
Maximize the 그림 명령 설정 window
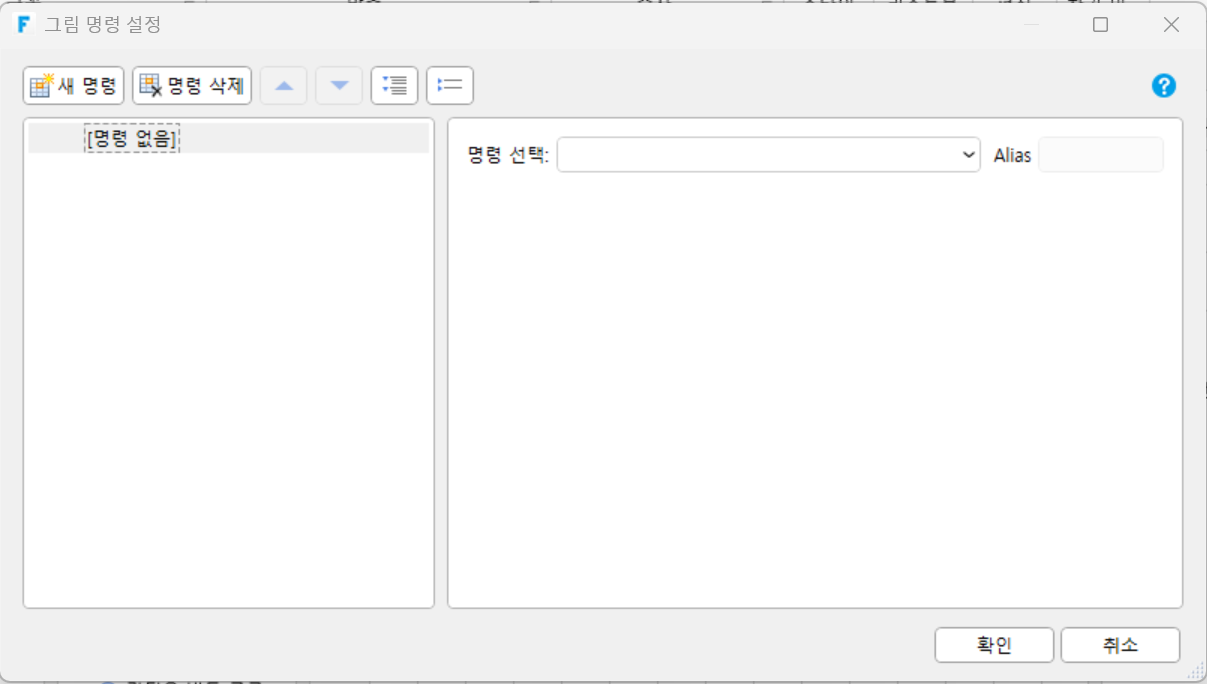1100,25
